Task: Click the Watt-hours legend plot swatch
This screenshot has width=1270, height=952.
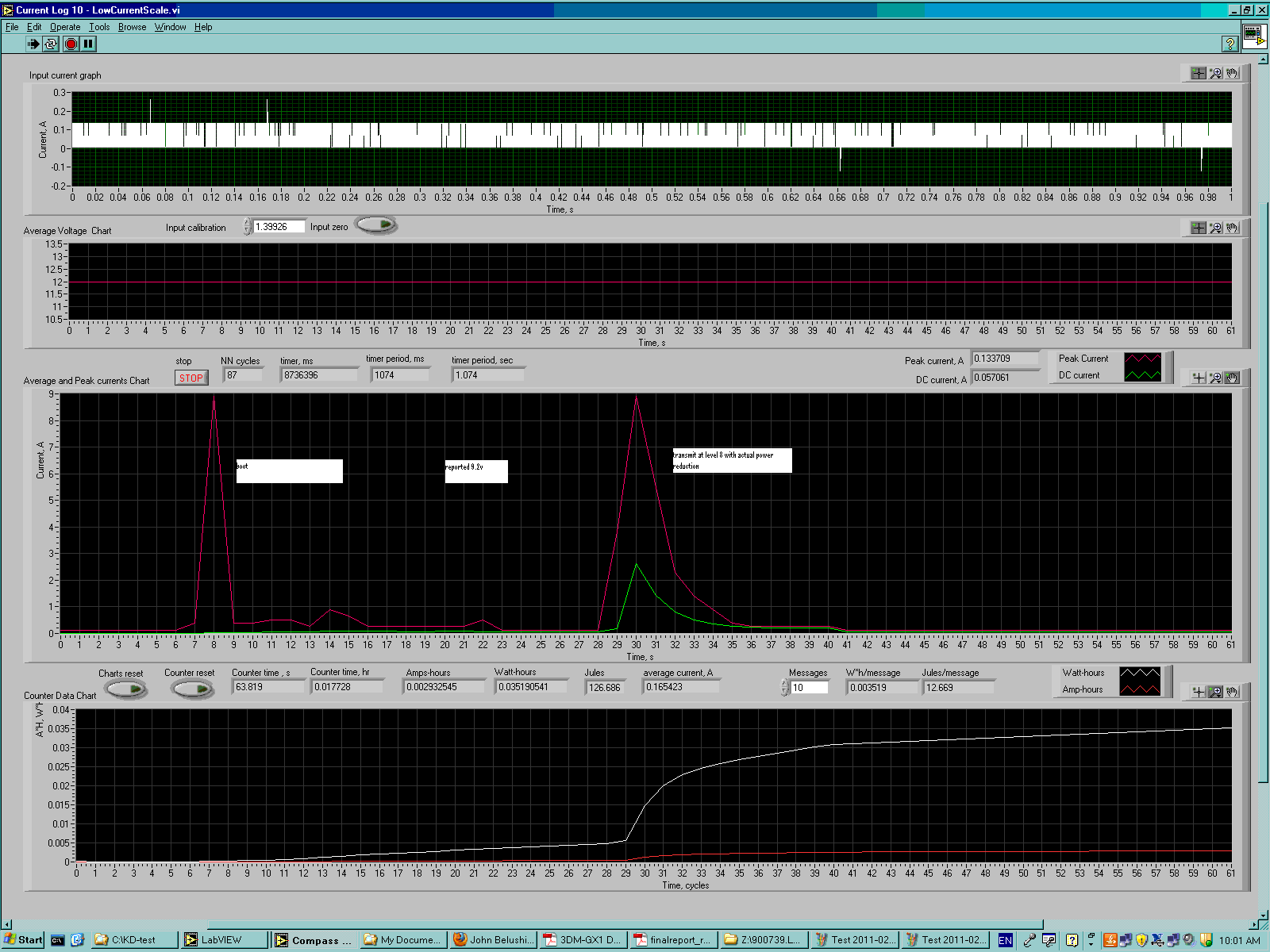Action: 1140,673
